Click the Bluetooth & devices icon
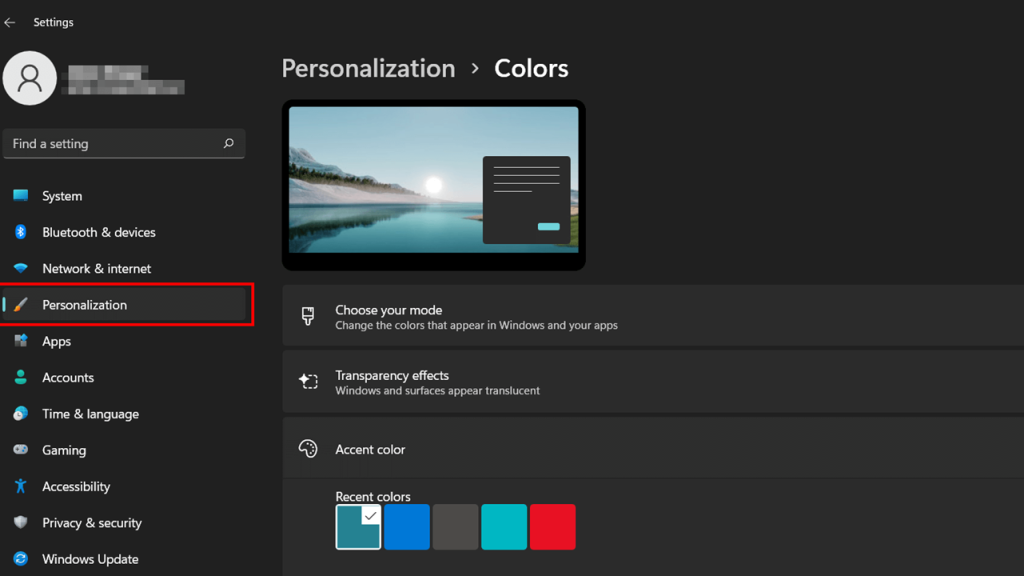This screenshot has width=1024, height=576. click(20, 232)
